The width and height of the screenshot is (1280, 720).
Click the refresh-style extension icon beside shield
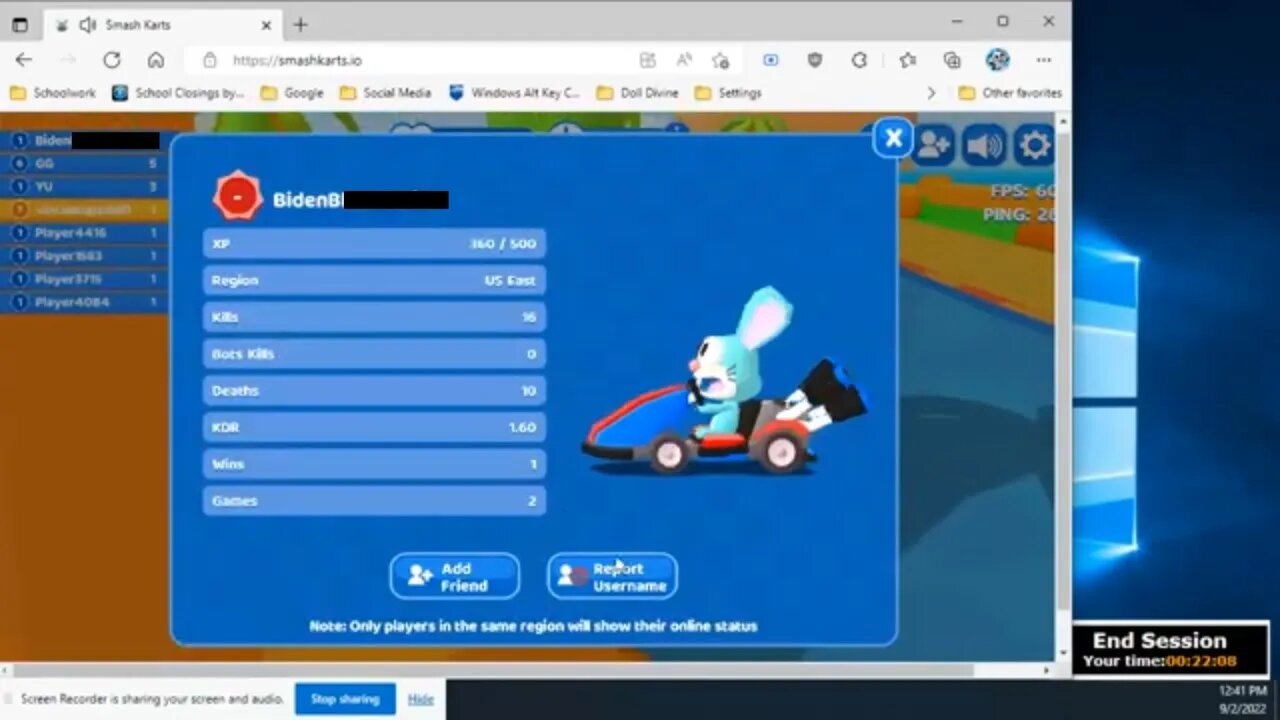click(x=859, y=60)
